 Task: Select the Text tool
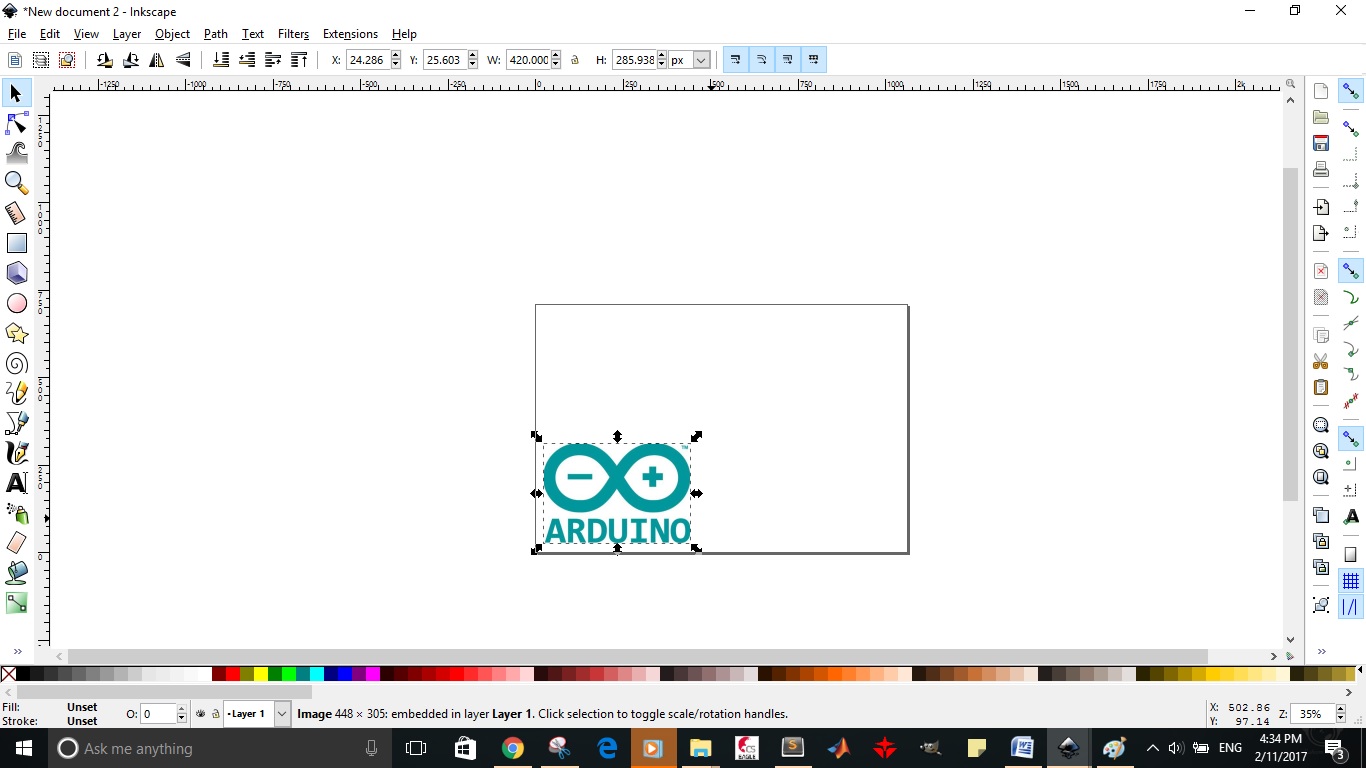17,483
